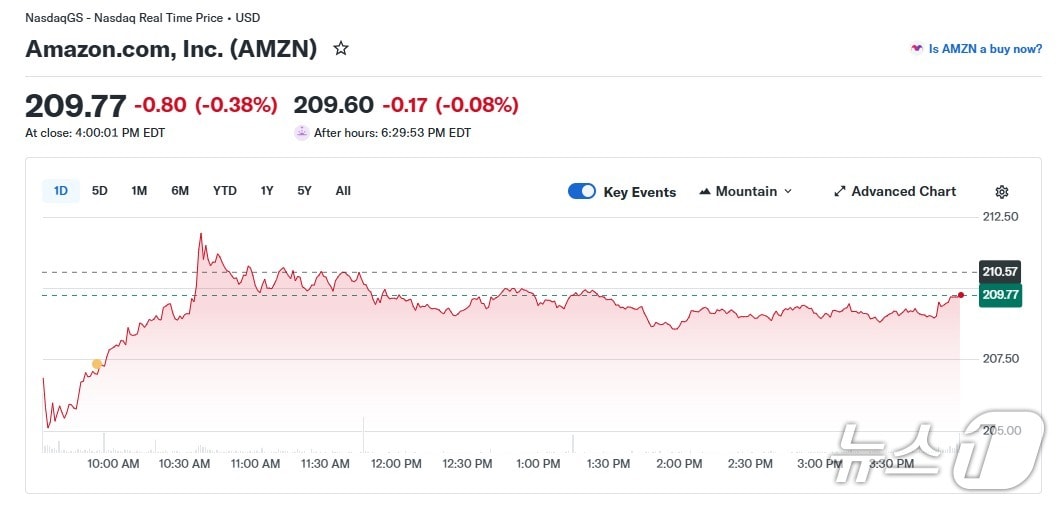Image resolution: width=1061 pixels, height=506 pixels.
Task: Select the 1M range tab
Action: [139, 190]
